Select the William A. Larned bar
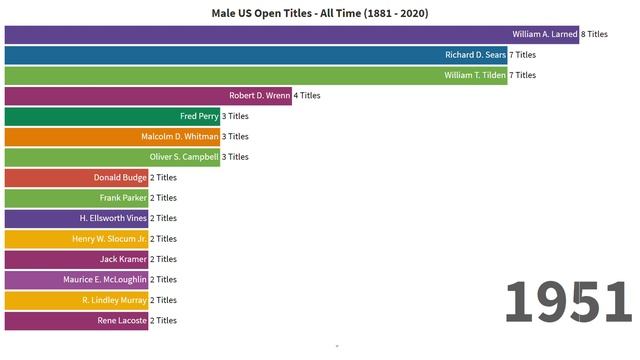640x360 pixels. click(x=292, y=35)
